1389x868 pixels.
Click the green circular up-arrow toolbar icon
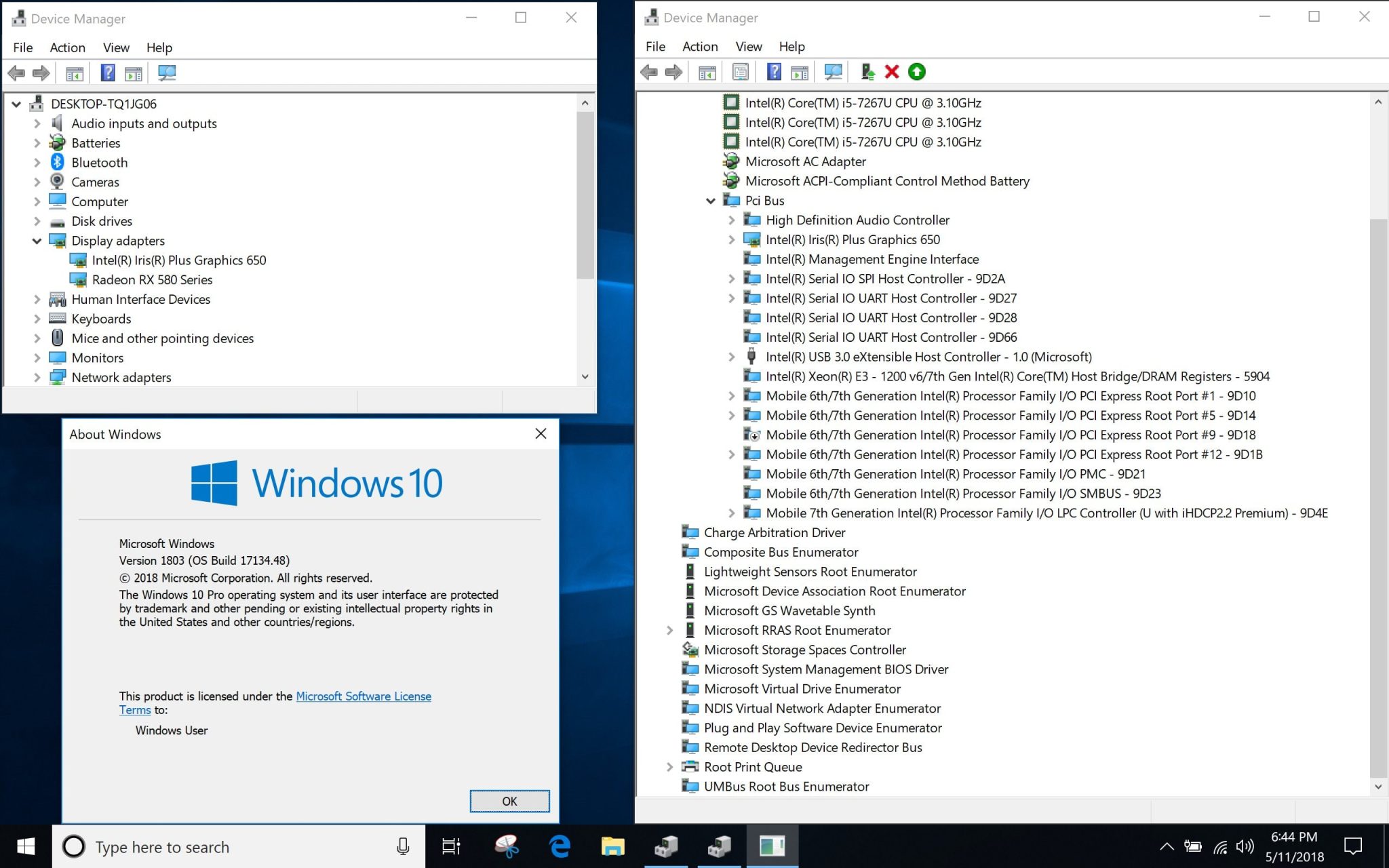pos(916,72)
